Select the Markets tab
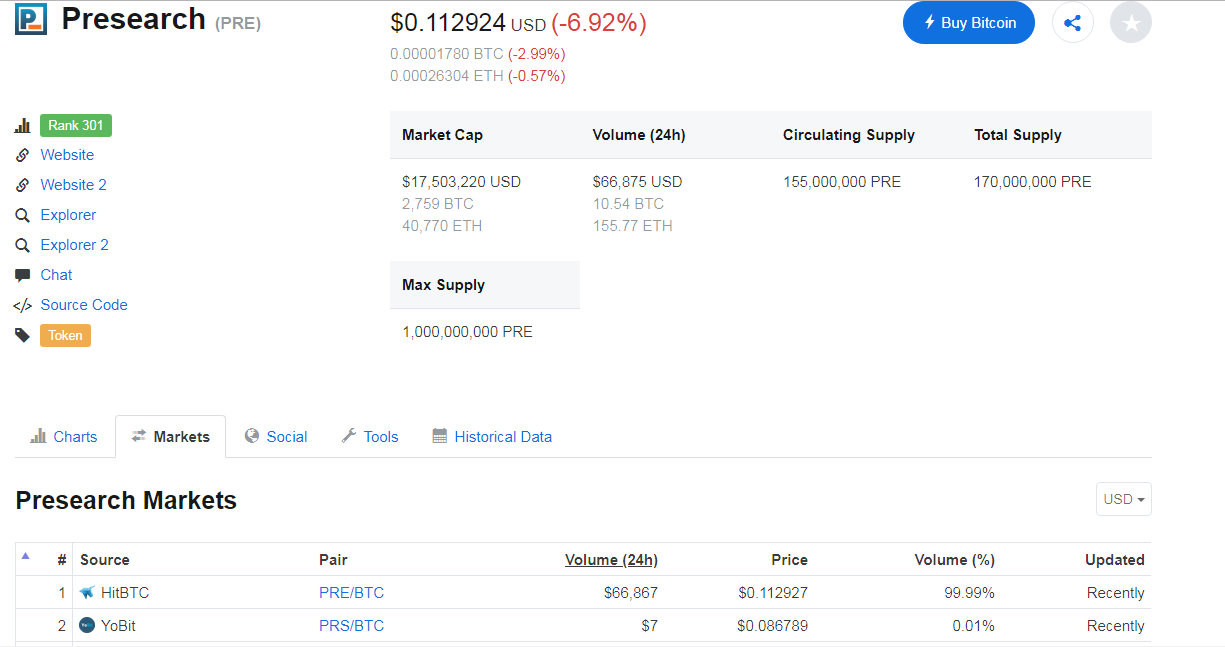 (x=170, y=437)
